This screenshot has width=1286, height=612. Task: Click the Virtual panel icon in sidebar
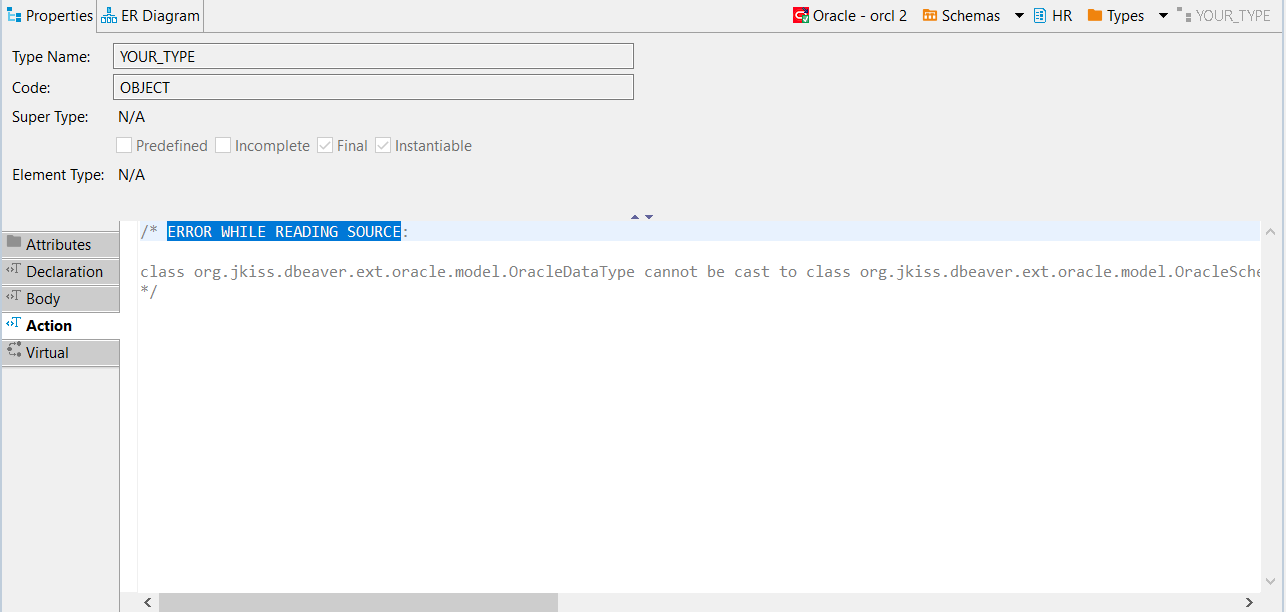pyautogui.click(x=13, y=351)
